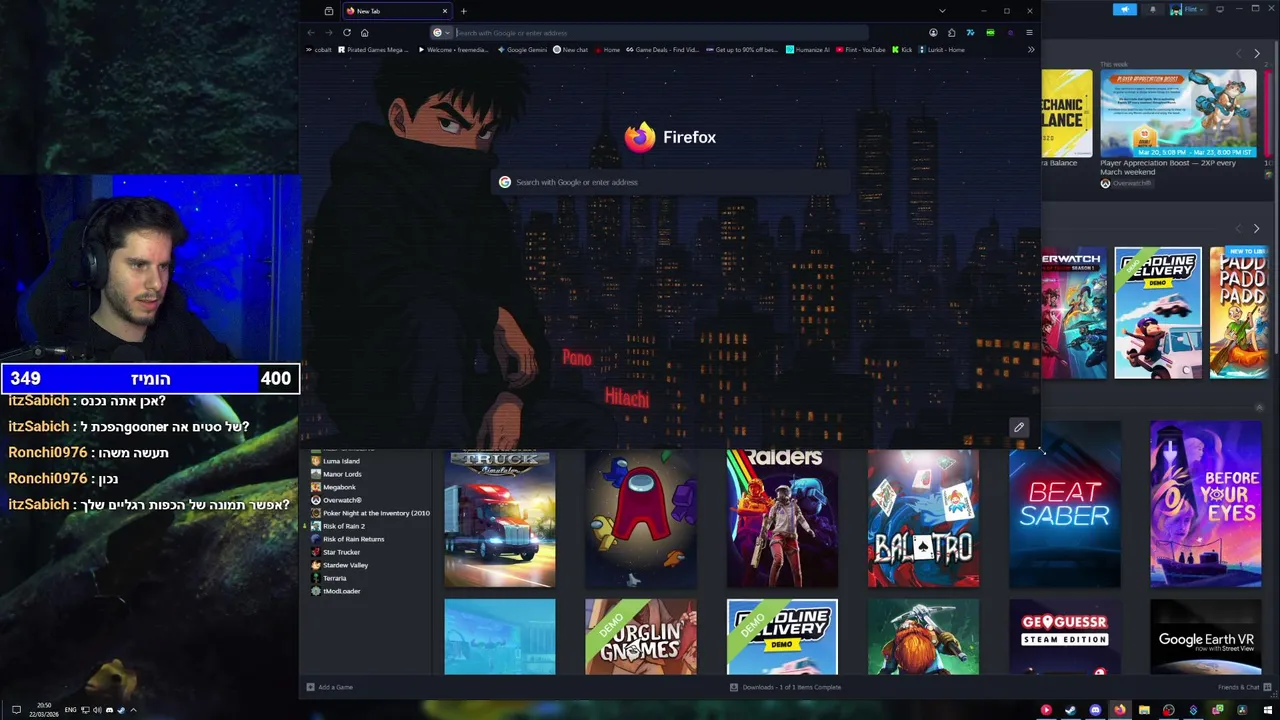Open Google search engine dropdown in address bar
The height and width of the screenshot is (720, 1280).
click(441, 32)
